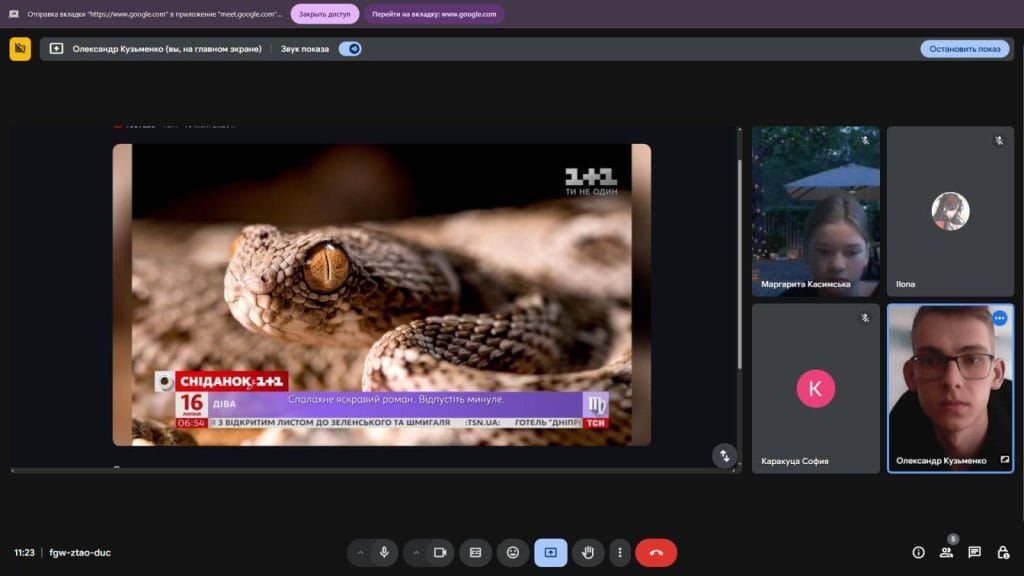
Task: Raise hand with the hand icon
Action: [588, 553]
